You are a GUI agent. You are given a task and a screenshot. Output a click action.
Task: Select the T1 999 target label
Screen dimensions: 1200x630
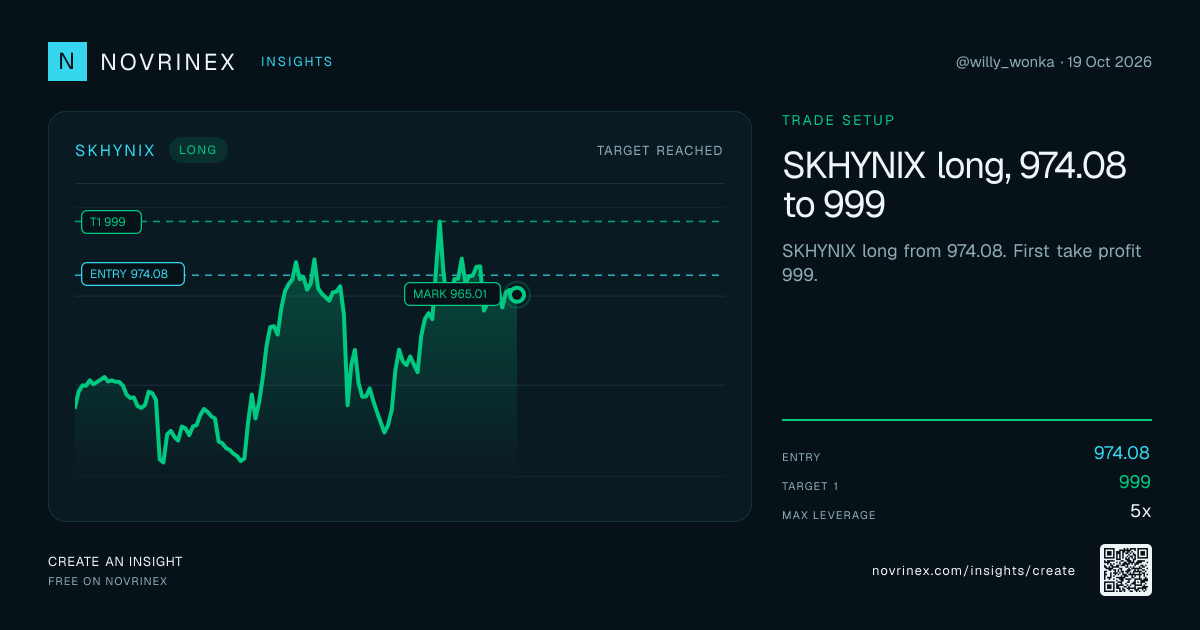pyautogui.click(x=111, y=222)
